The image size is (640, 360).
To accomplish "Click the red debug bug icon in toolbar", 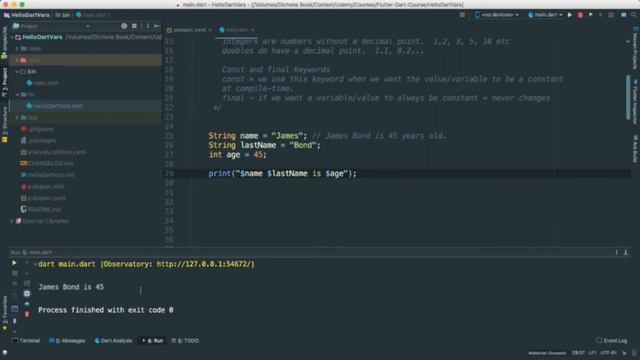I will click(x=580, y=15).
